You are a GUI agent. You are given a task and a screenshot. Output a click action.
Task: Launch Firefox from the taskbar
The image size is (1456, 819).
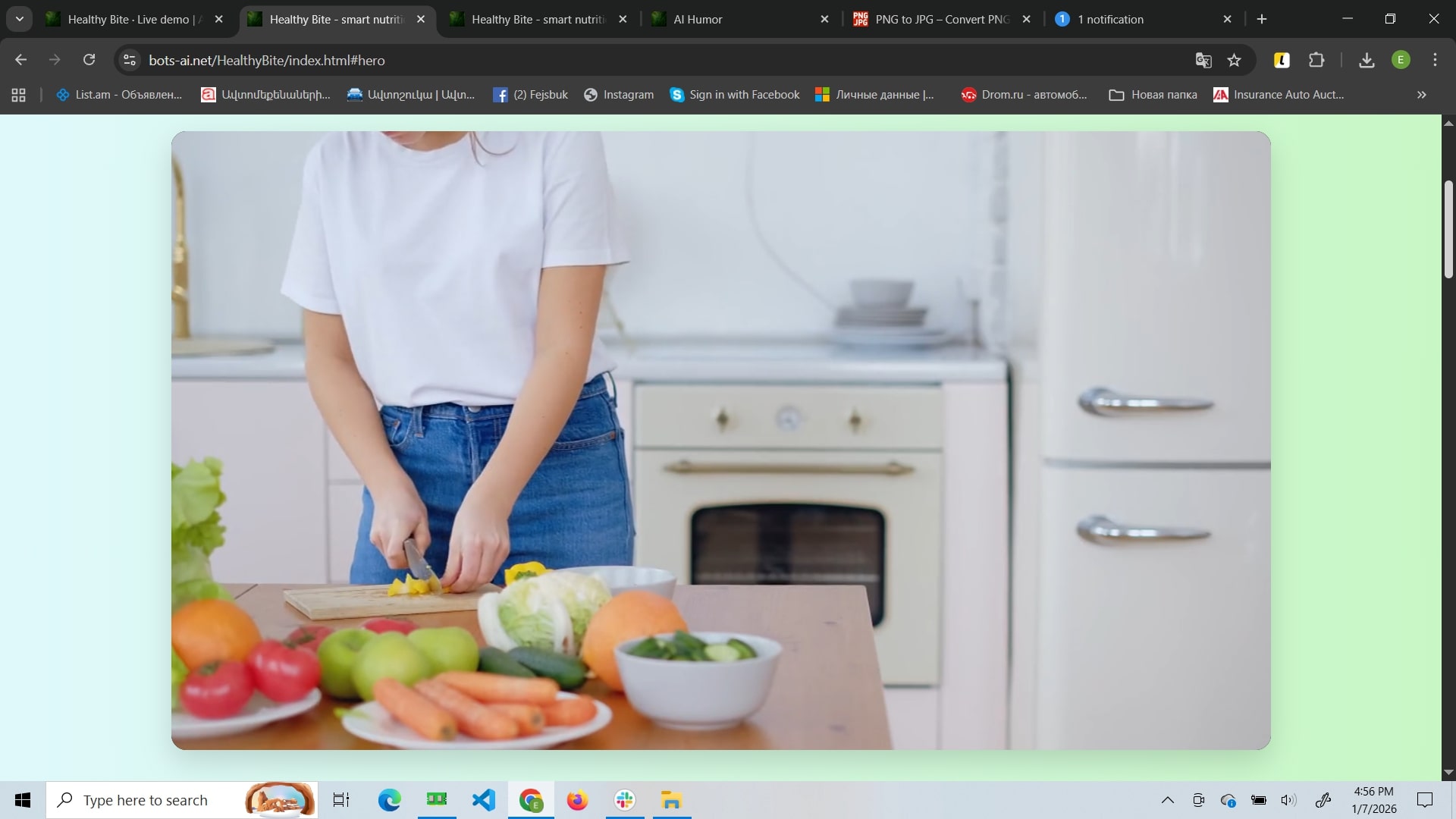pyautogui.click(x=577, y=800)
